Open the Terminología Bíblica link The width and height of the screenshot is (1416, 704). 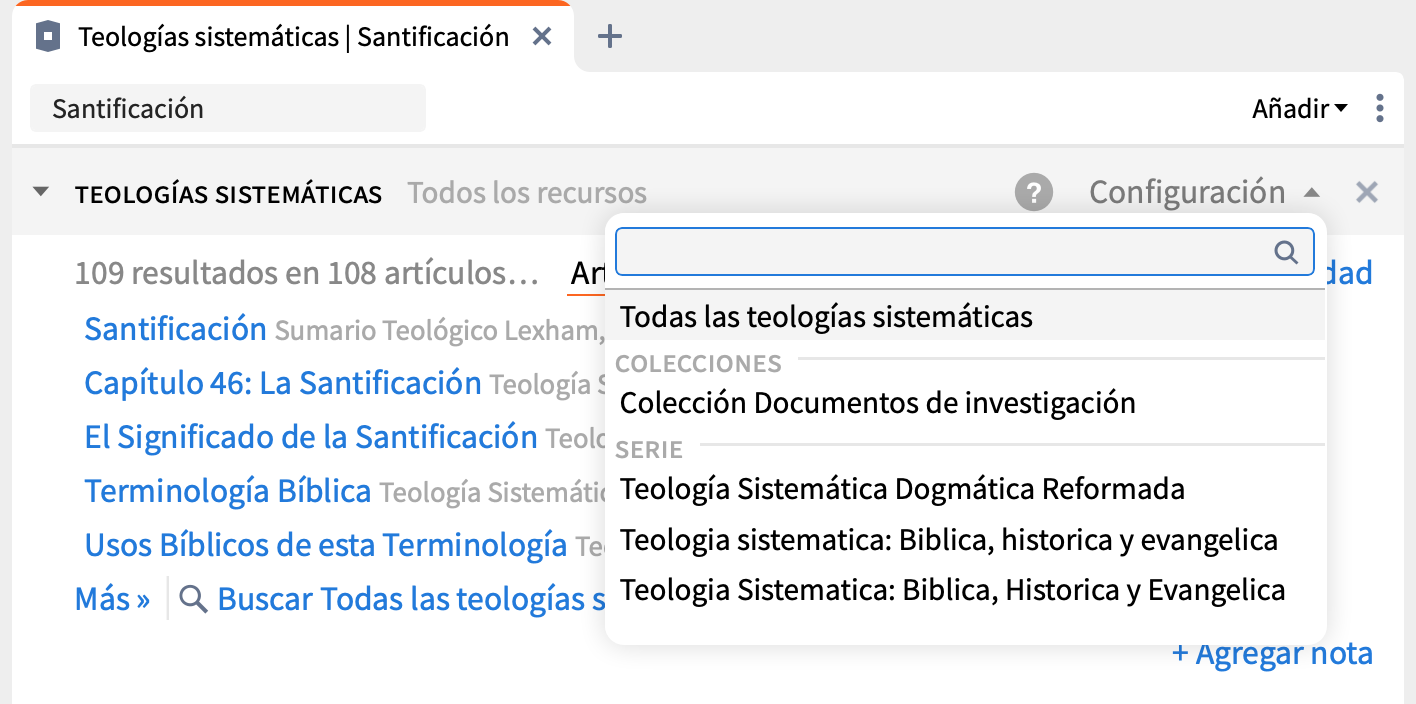228,491
